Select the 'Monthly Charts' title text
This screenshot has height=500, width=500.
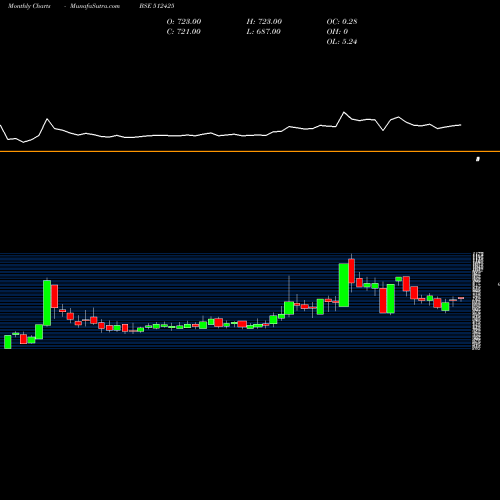pos(29,6)
